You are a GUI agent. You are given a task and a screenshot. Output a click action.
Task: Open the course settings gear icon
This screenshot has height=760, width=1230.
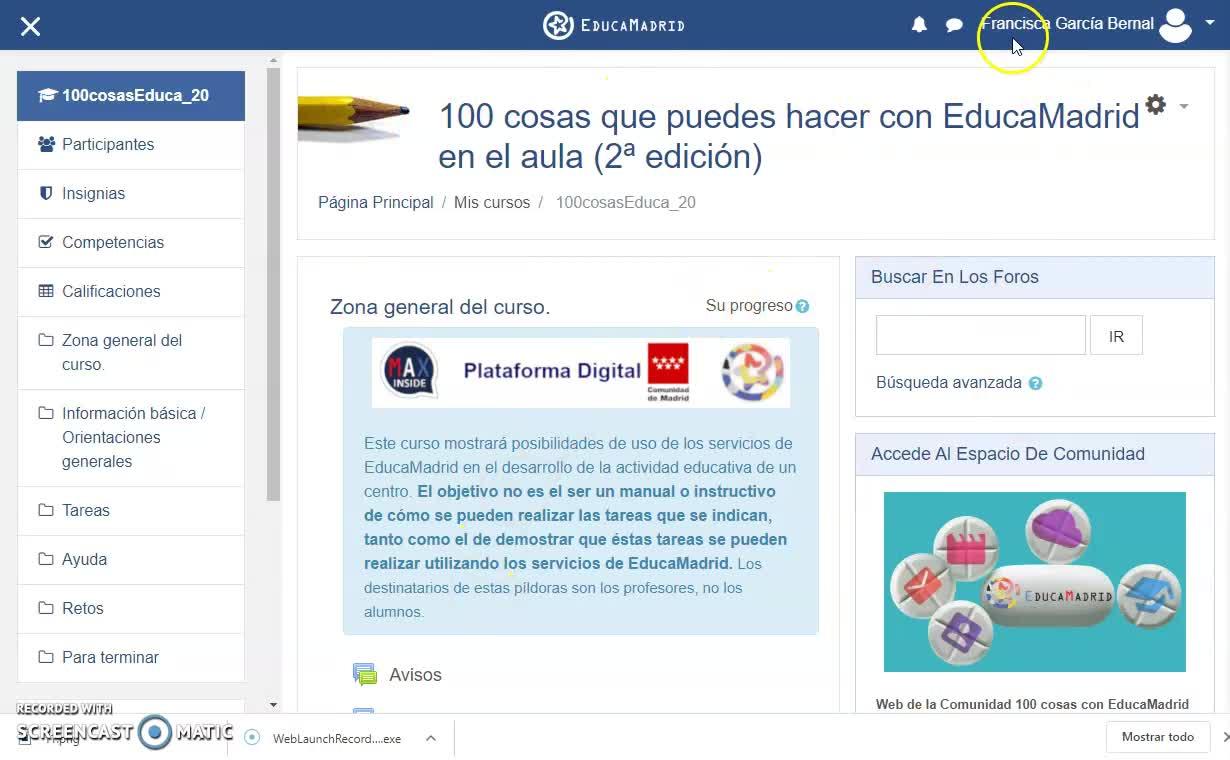pos(1156,104)
